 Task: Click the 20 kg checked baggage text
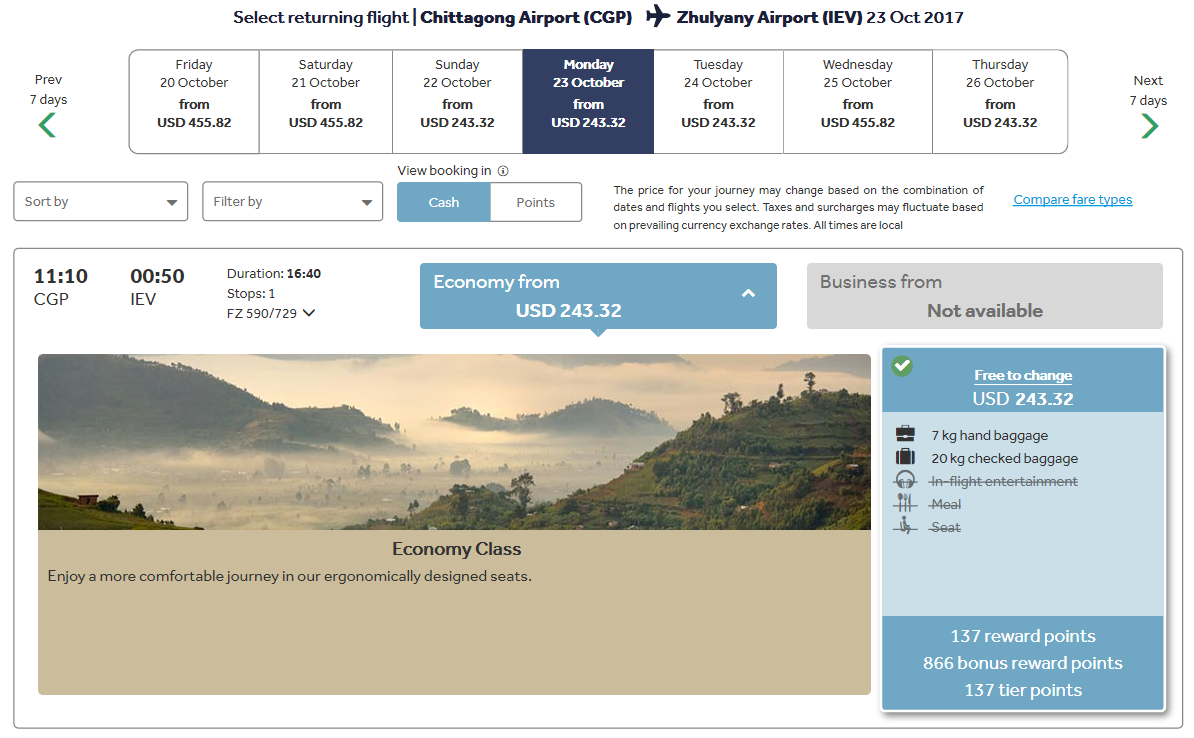point(1004,458)
